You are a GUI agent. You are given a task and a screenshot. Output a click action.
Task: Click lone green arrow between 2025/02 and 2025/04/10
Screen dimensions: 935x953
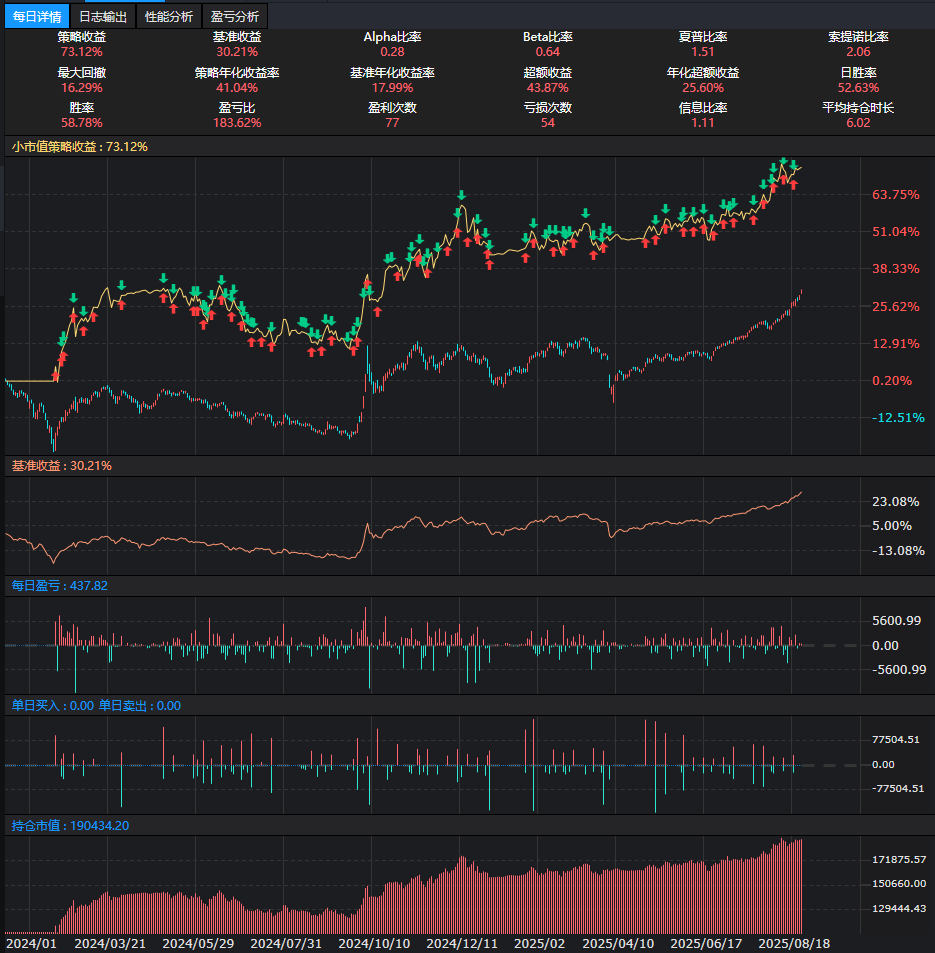coord(584,212)
